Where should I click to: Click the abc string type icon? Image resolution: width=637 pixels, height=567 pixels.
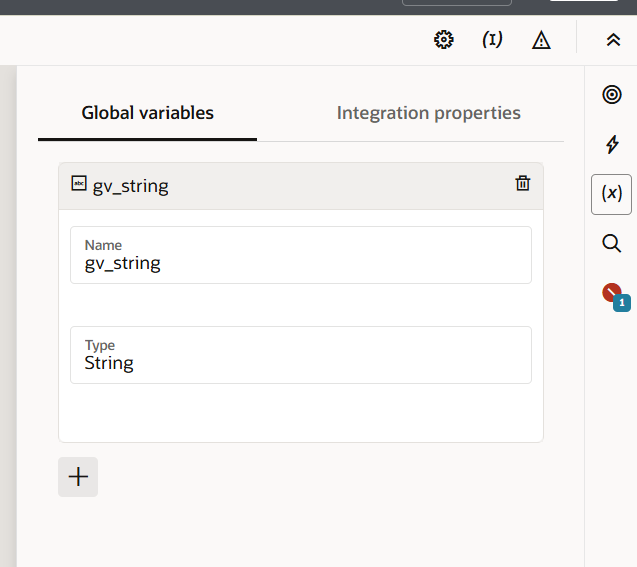click(79, 184)
